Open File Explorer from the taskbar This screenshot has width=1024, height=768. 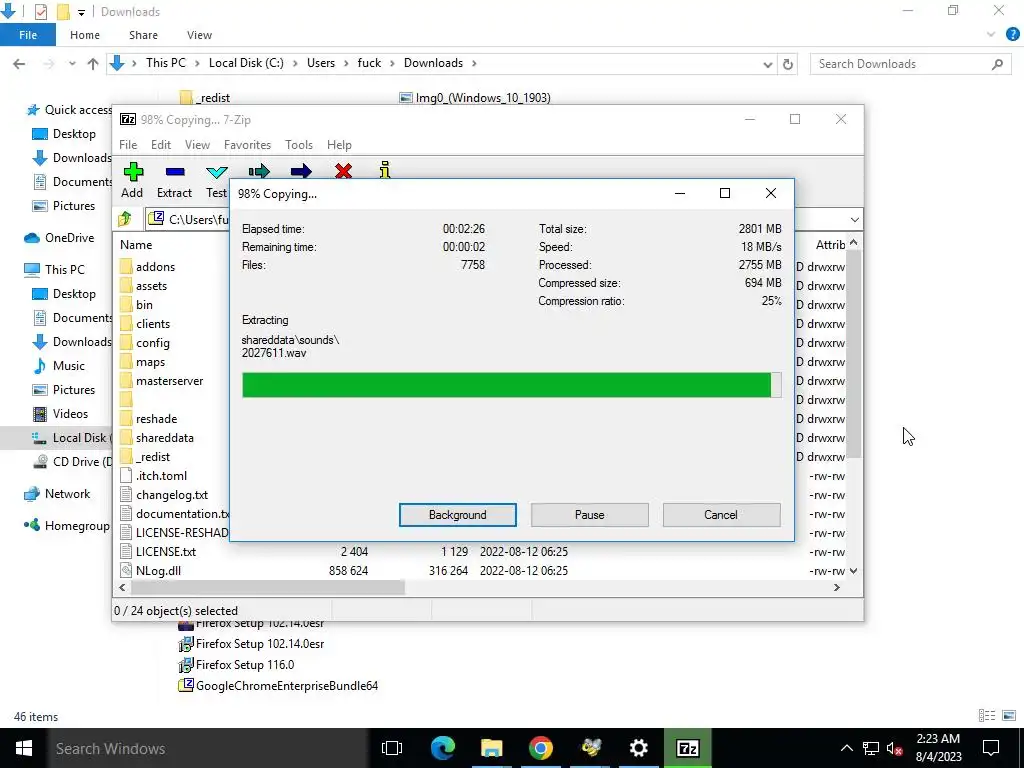pyautogui.click(x=492, y=748)
